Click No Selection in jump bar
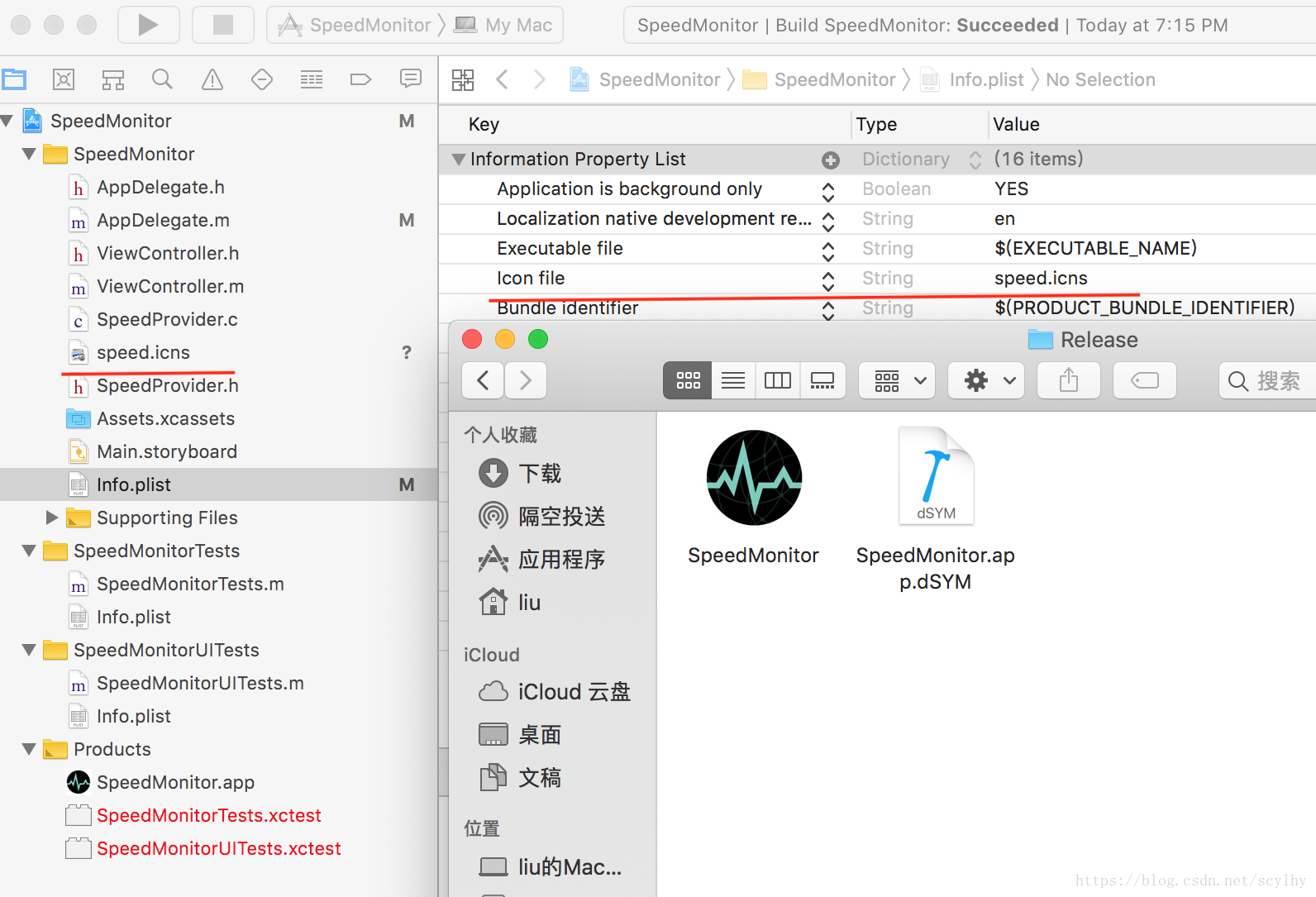 click(x=1100, y=79)
